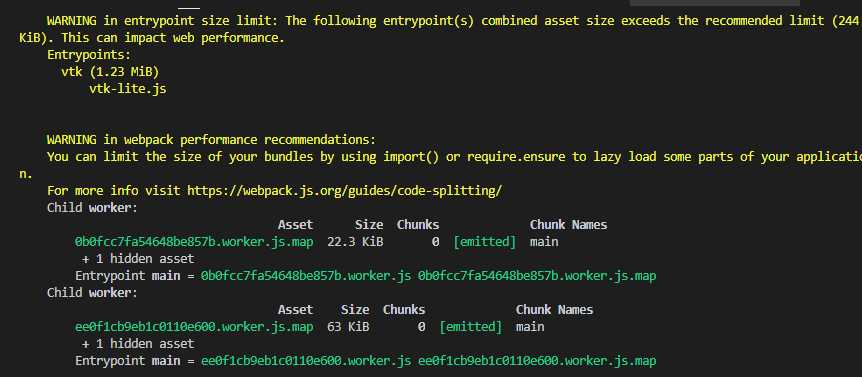Open 0b0fcc7fa54648be857b.worker.js in the first Entrypoint main line
862x377 pixels.
(x=306, y=276)
